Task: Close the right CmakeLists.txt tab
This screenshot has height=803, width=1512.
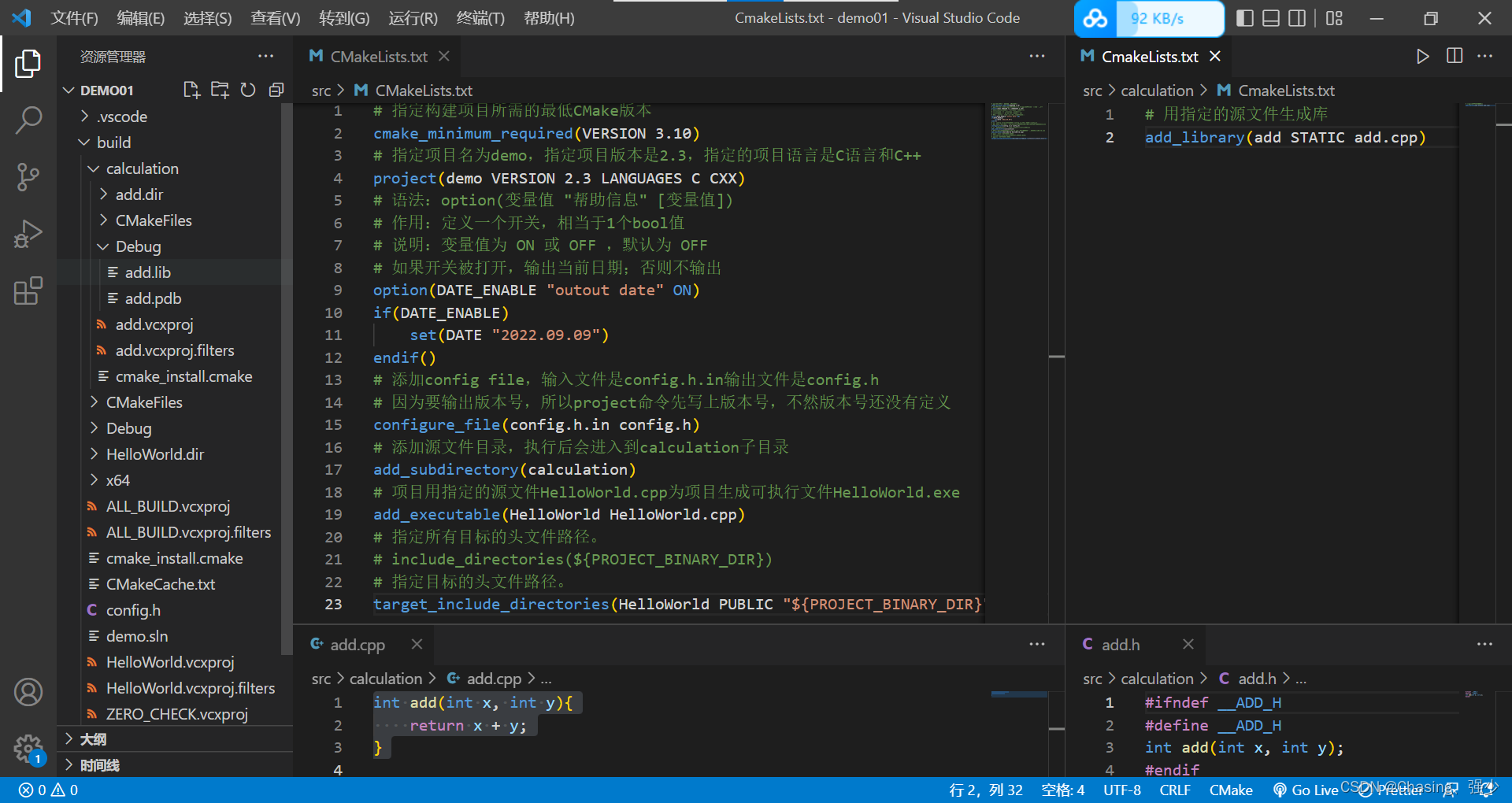Action: 1215,56
